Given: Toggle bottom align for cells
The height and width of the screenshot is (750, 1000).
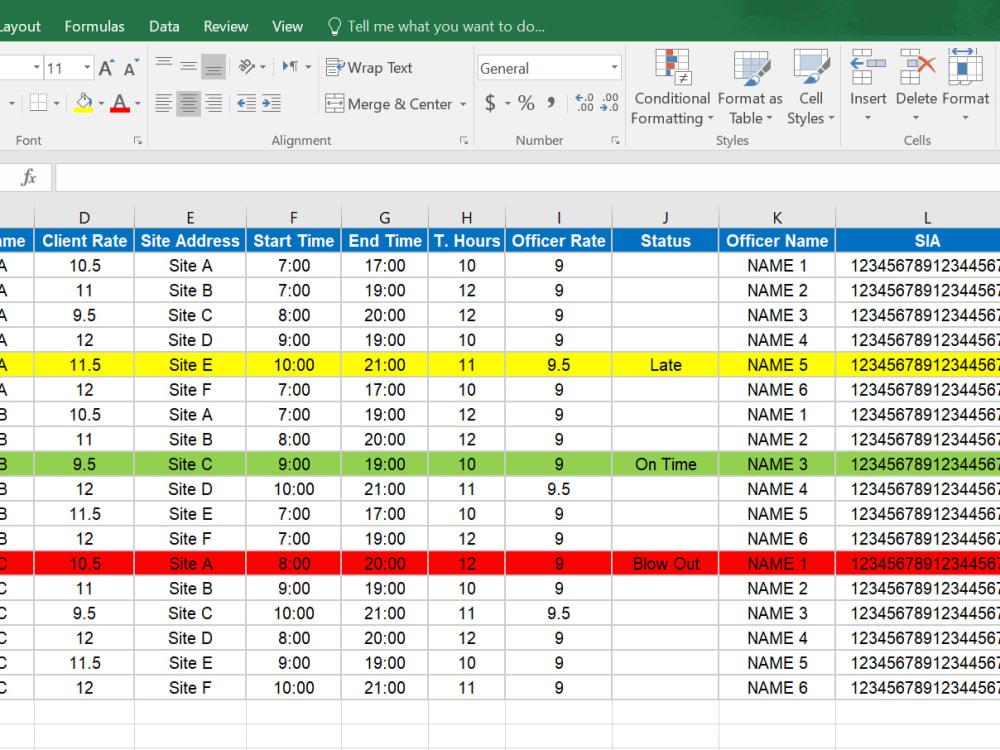Looking at the screenshot, I should (x=213, y=67).
